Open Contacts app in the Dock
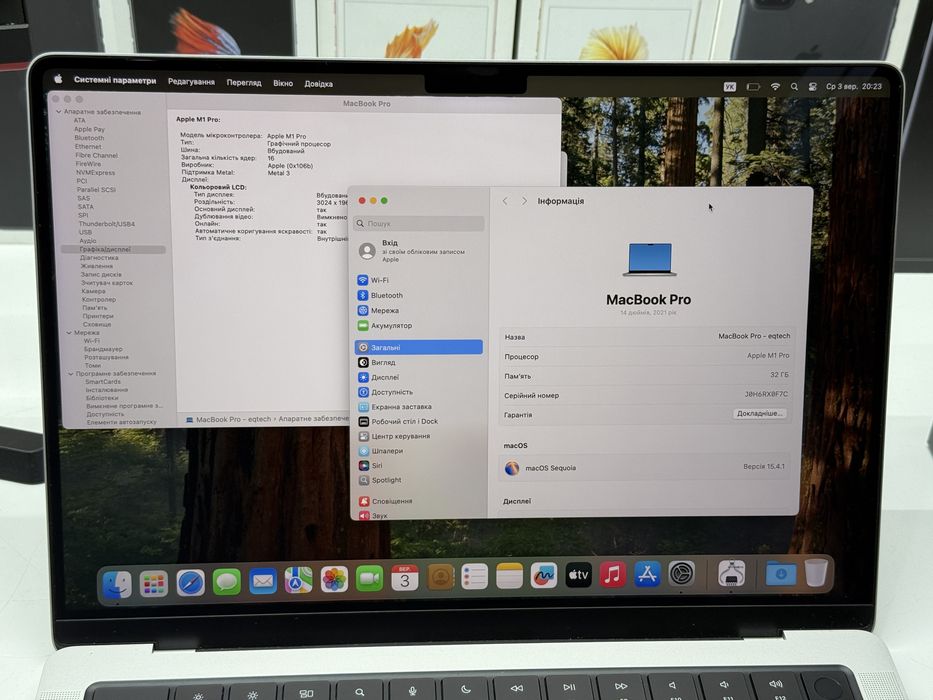Viewport: 933px width, 700px height. point(440,577)
